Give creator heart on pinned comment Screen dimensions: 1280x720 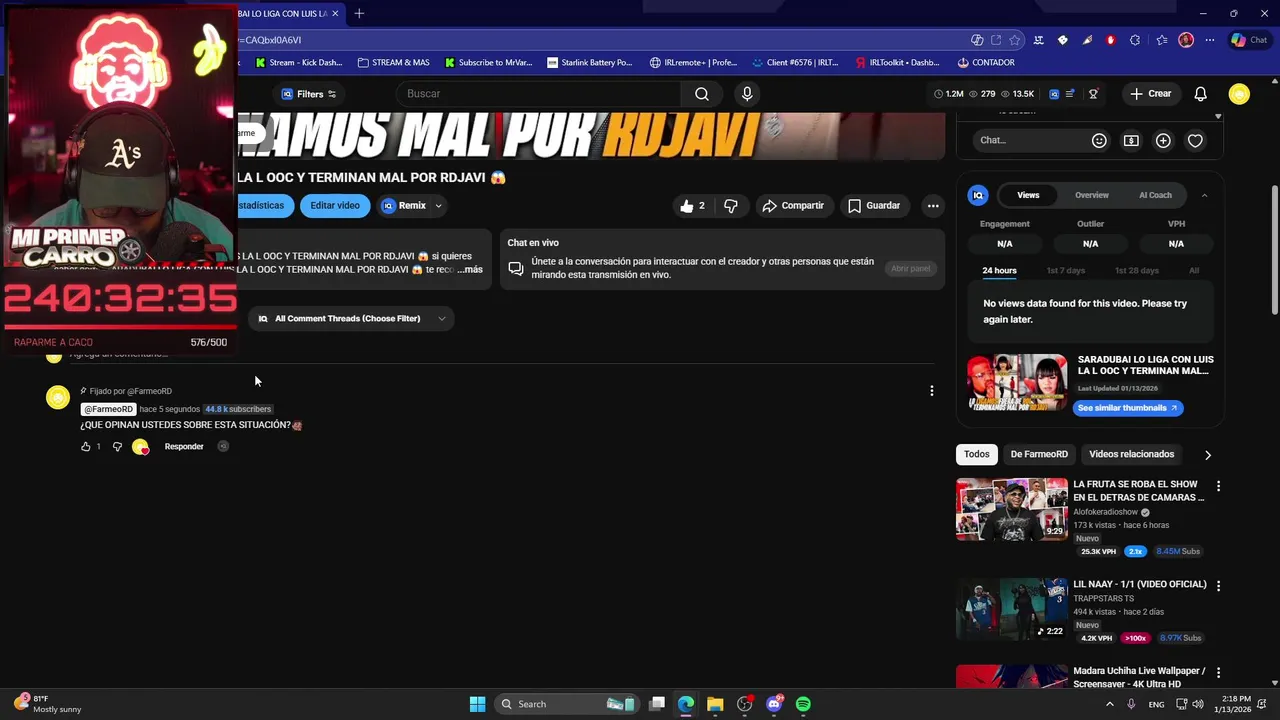tap(141, 447)
